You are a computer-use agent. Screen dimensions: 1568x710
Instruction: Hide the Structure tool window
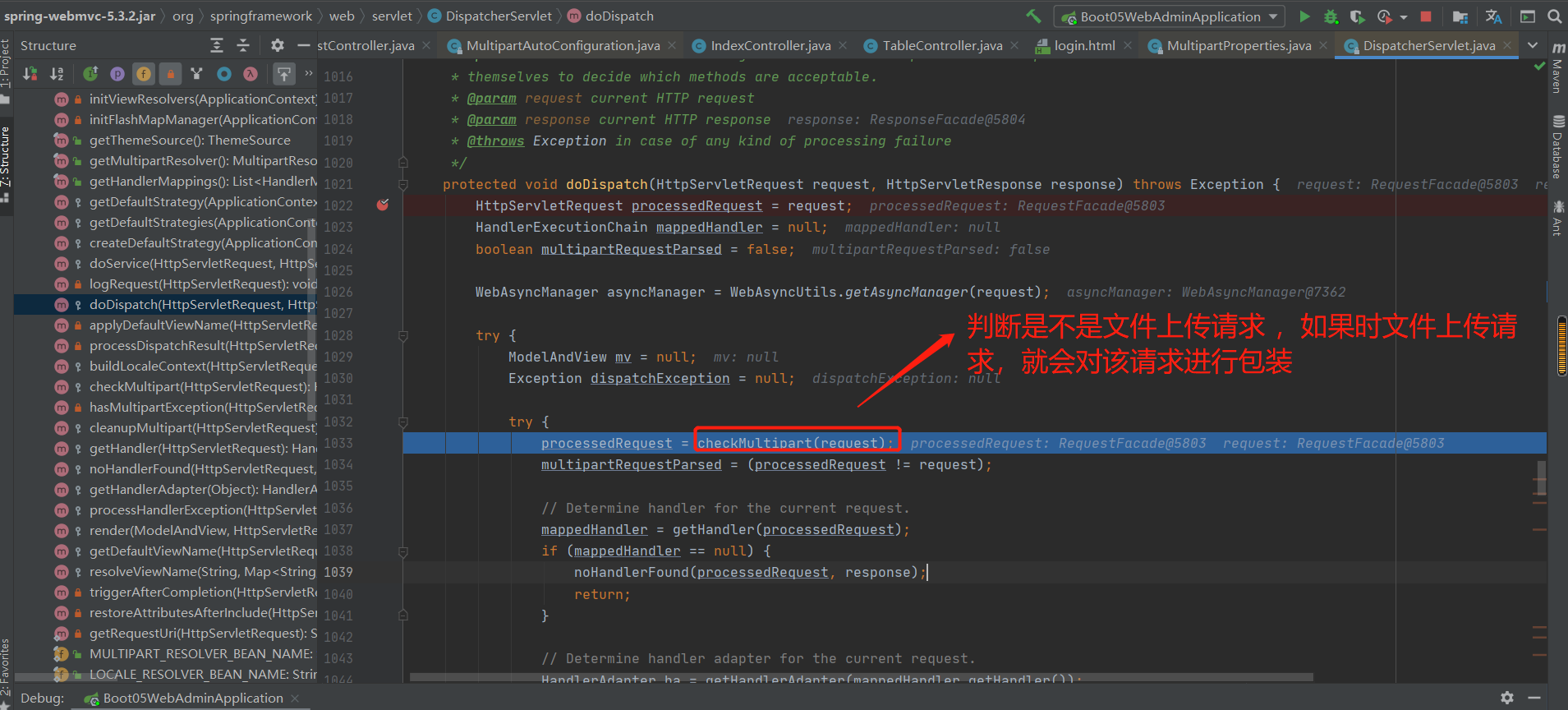coord(303,45)
